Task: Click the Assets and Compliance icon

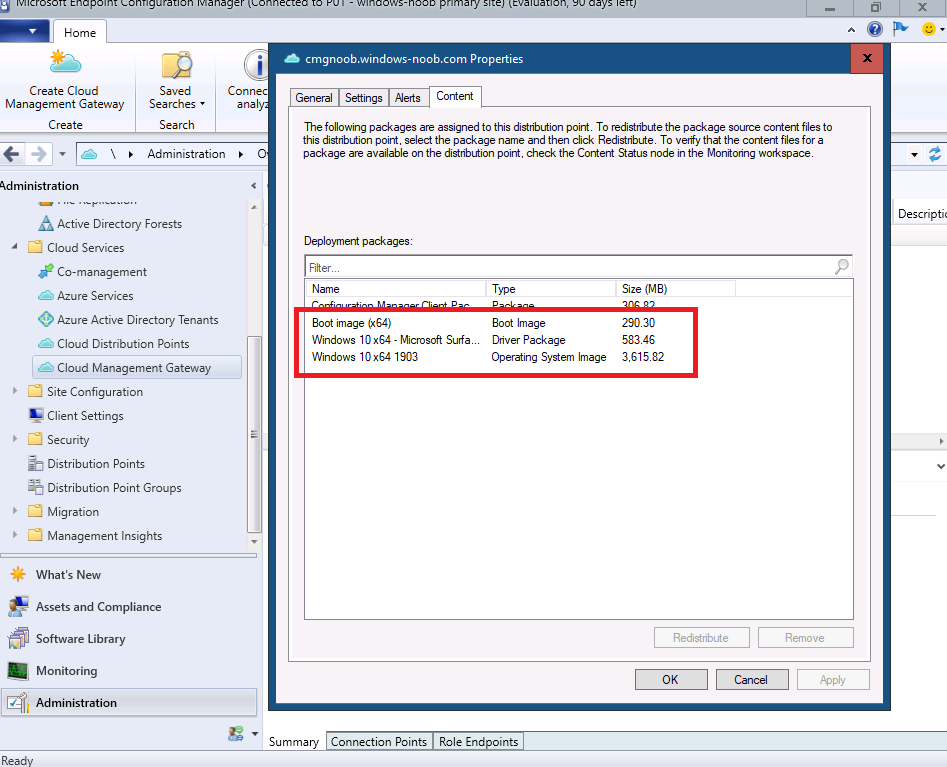Action: tap(18, 606)
